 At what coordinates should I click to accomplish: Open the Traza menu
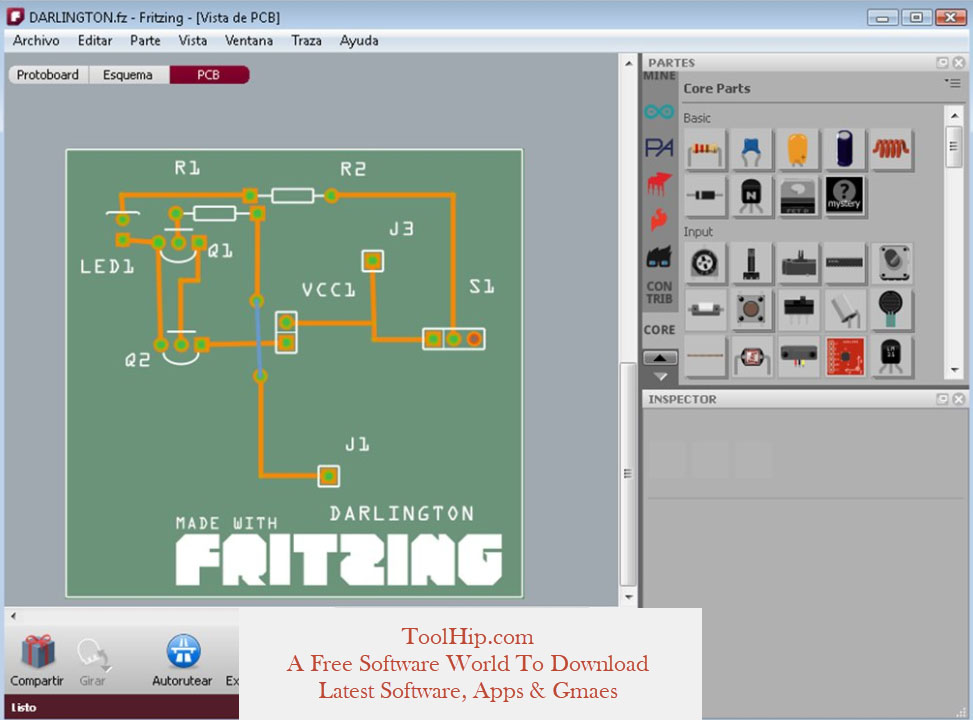tap(307, 41)
